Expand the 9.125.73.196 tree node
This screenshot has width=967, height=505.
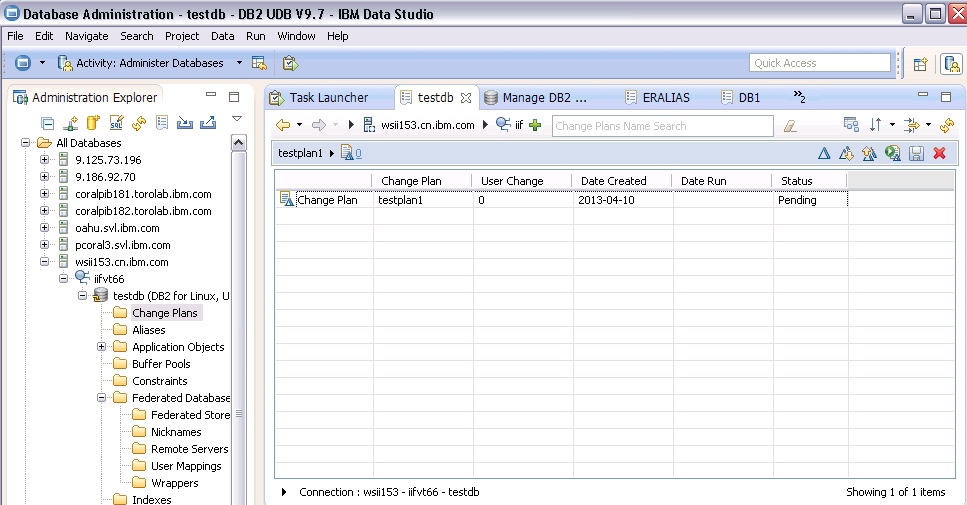pyautogui.click(x=44, y=160)
